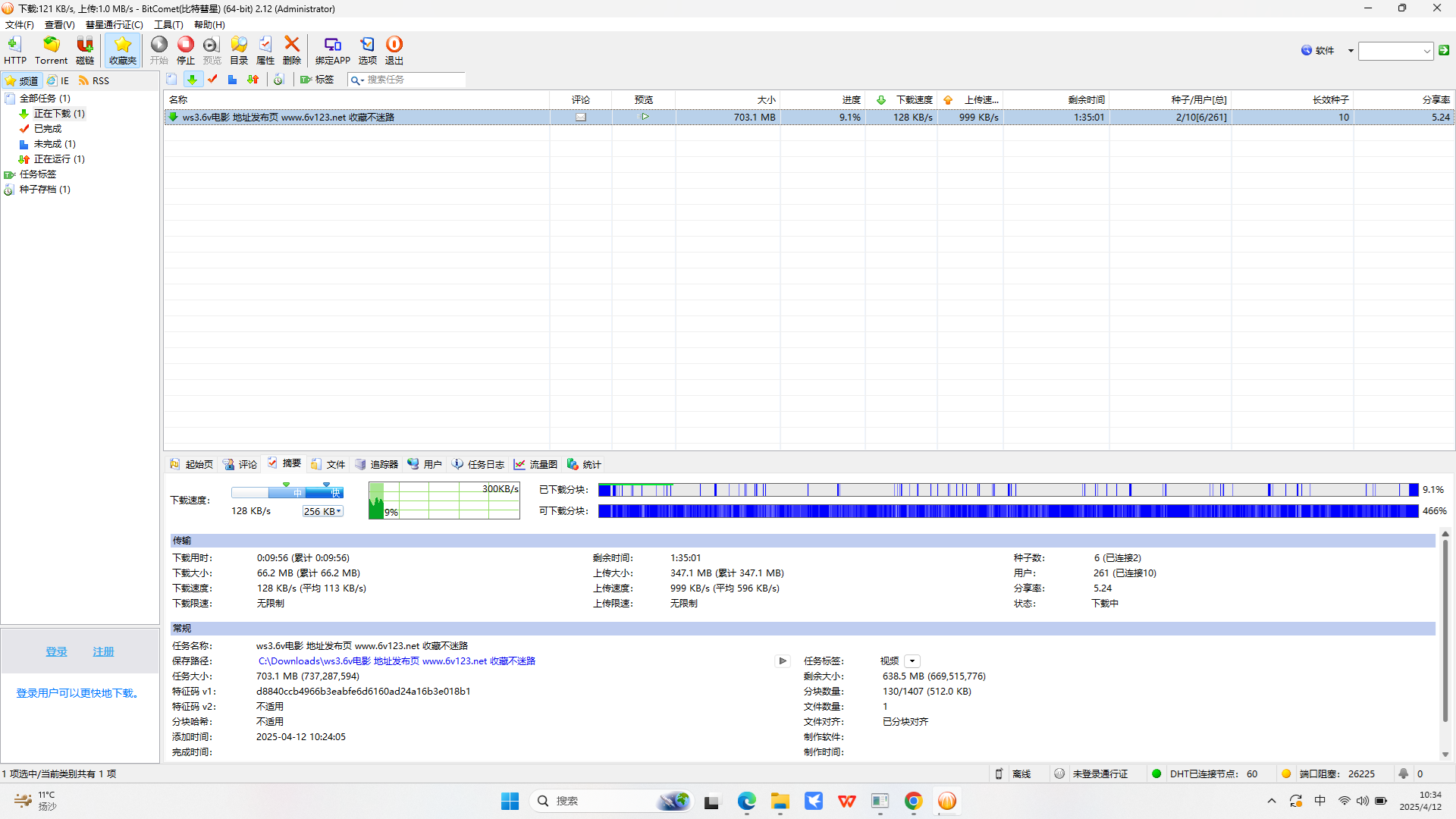
Task: Quit BitComet with 退出
Action: pos(394,50)
